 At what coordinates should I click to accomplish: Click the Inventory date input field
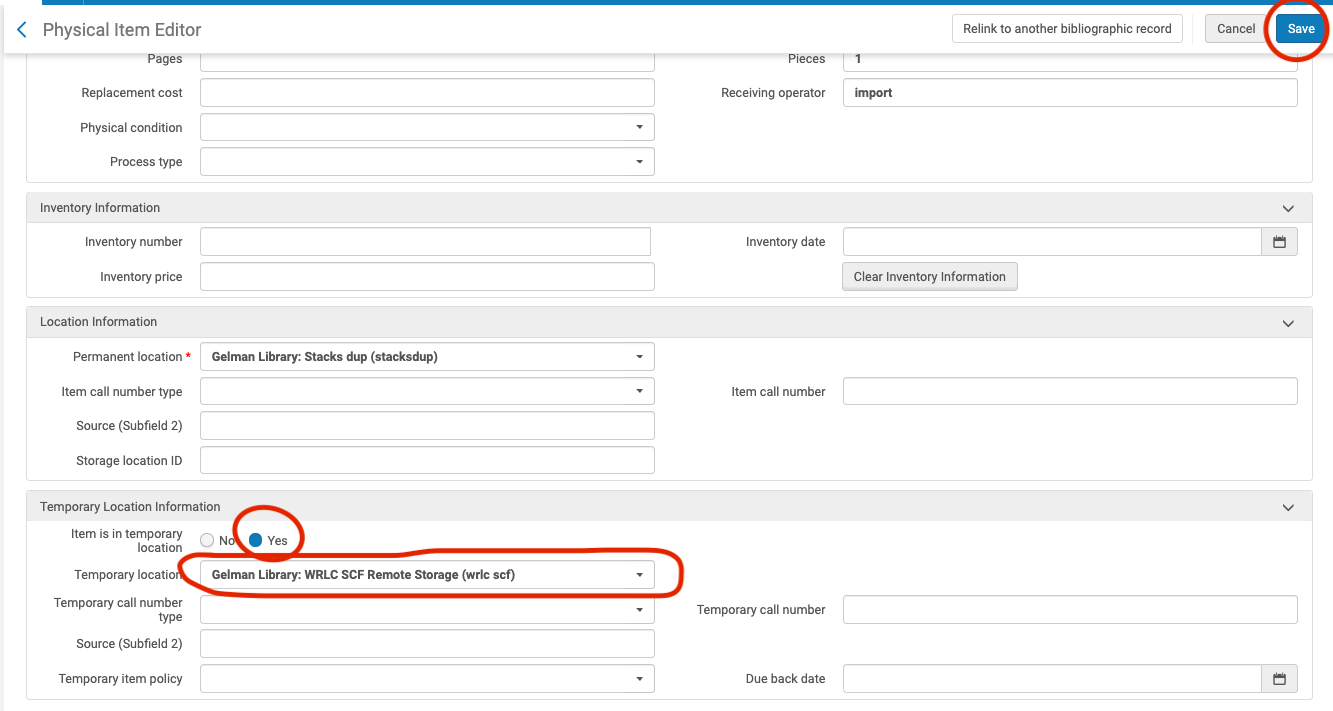pos(1052,242)
